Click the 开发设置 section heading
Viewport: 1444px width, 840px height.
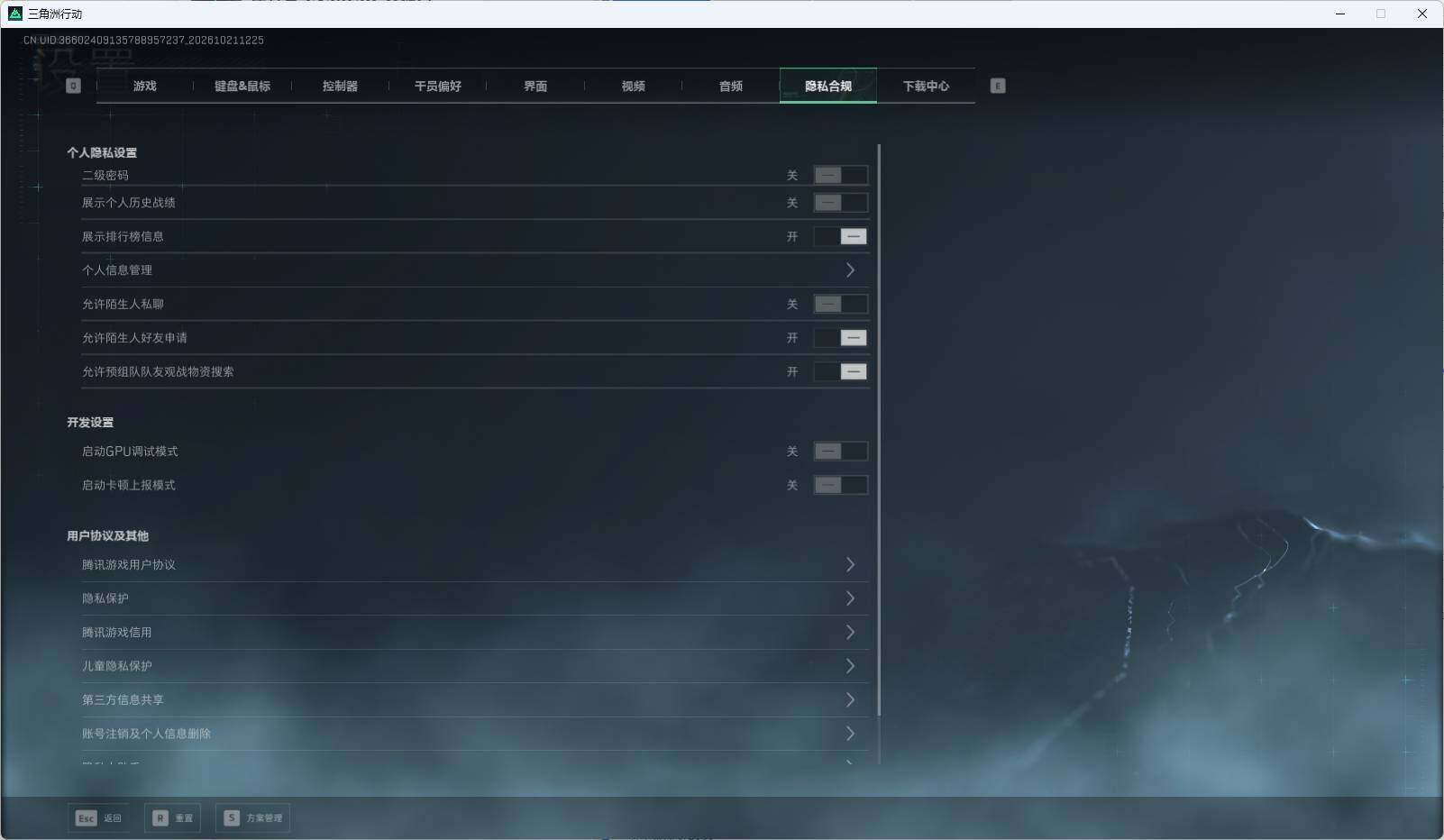[x=90, y=422]
